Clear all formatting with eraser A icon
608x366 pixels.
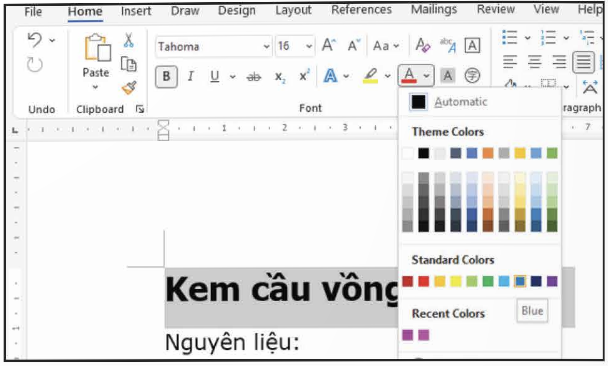(x=422, y=45)
